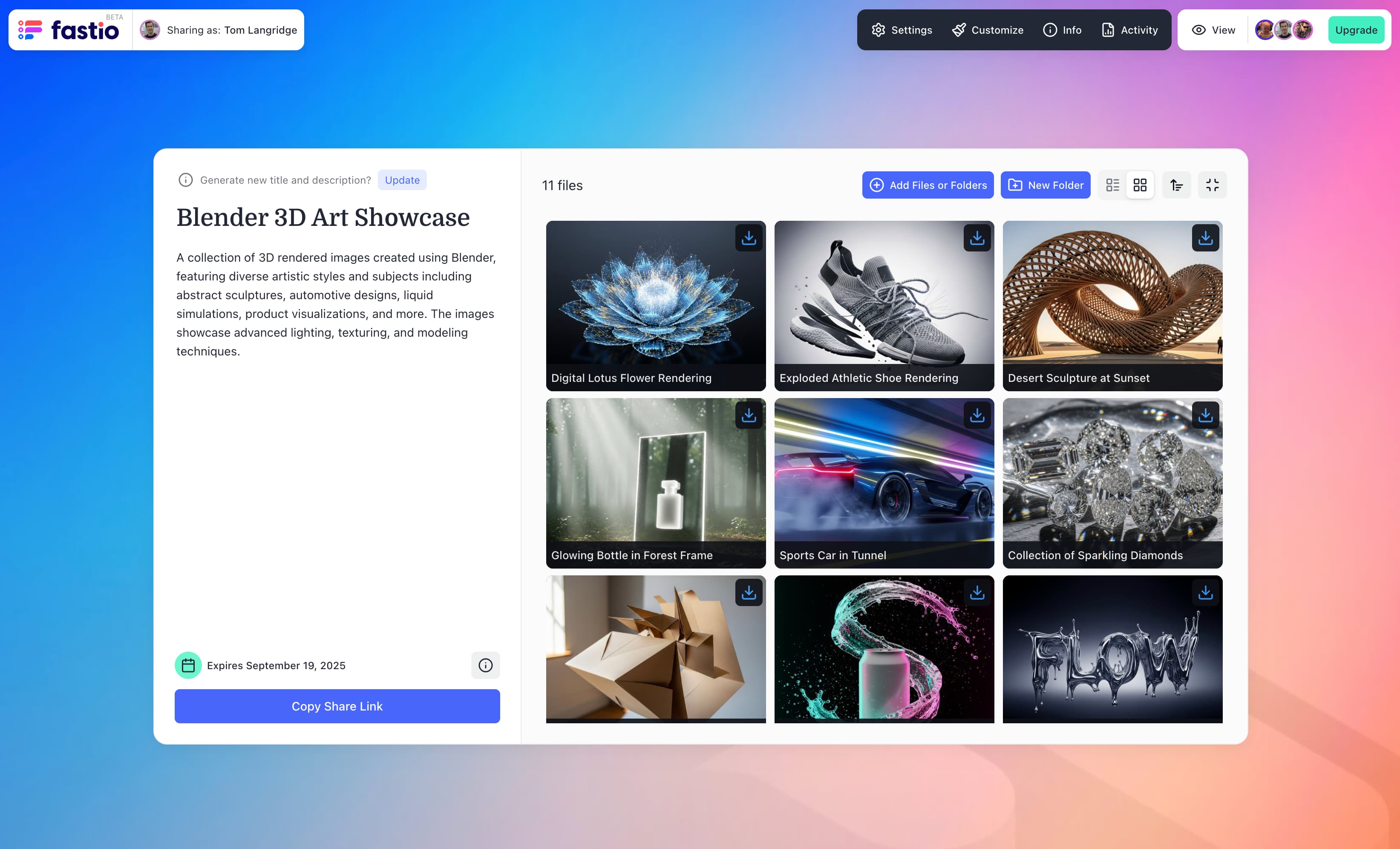Click 'Expires September 19, 2025' text
Screen dimensions: 1400x849
[276, 665]
